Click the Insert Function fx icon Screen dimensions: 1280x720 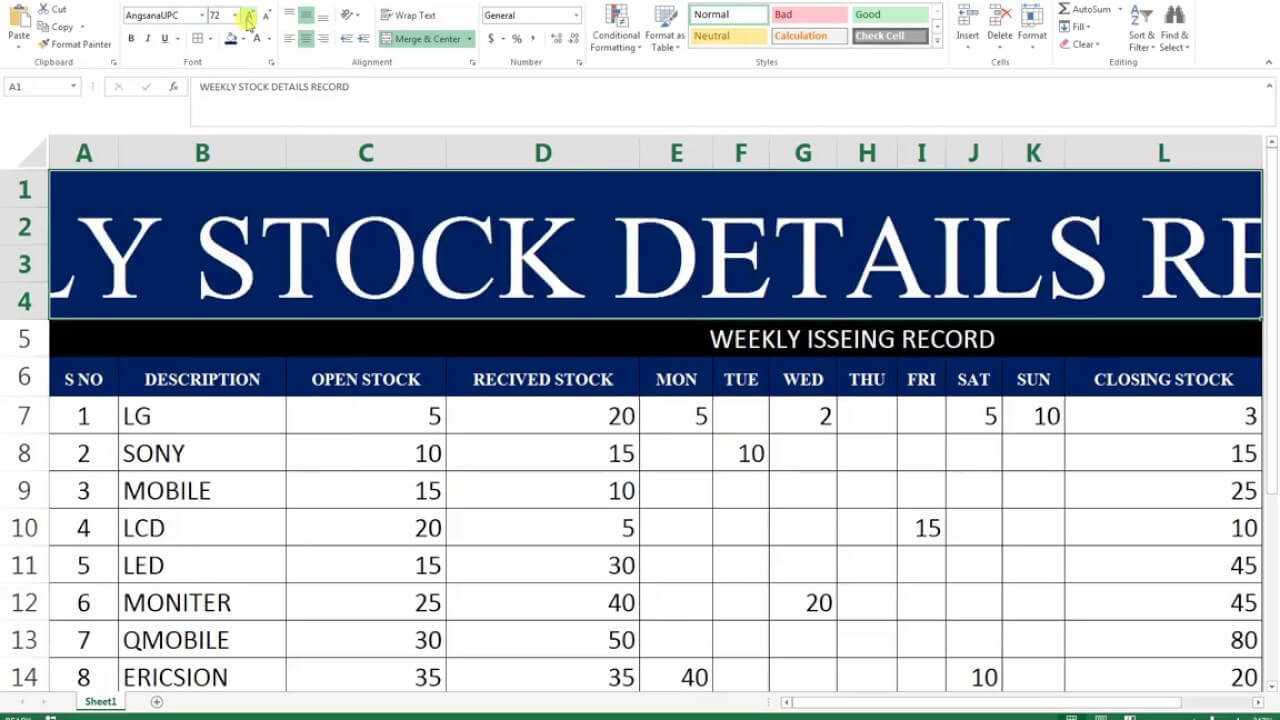pos(173,87)
